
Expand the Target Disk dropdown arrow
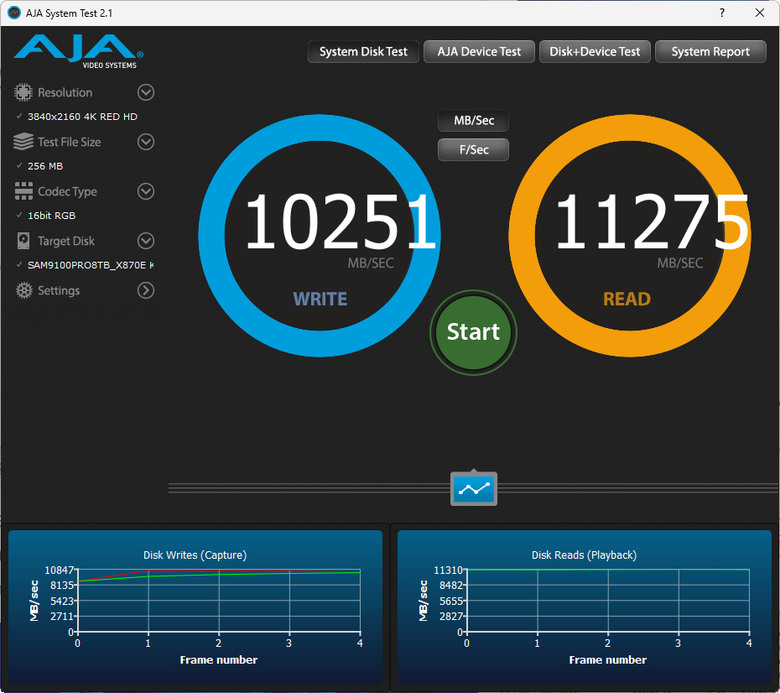[x=146, y=241]
